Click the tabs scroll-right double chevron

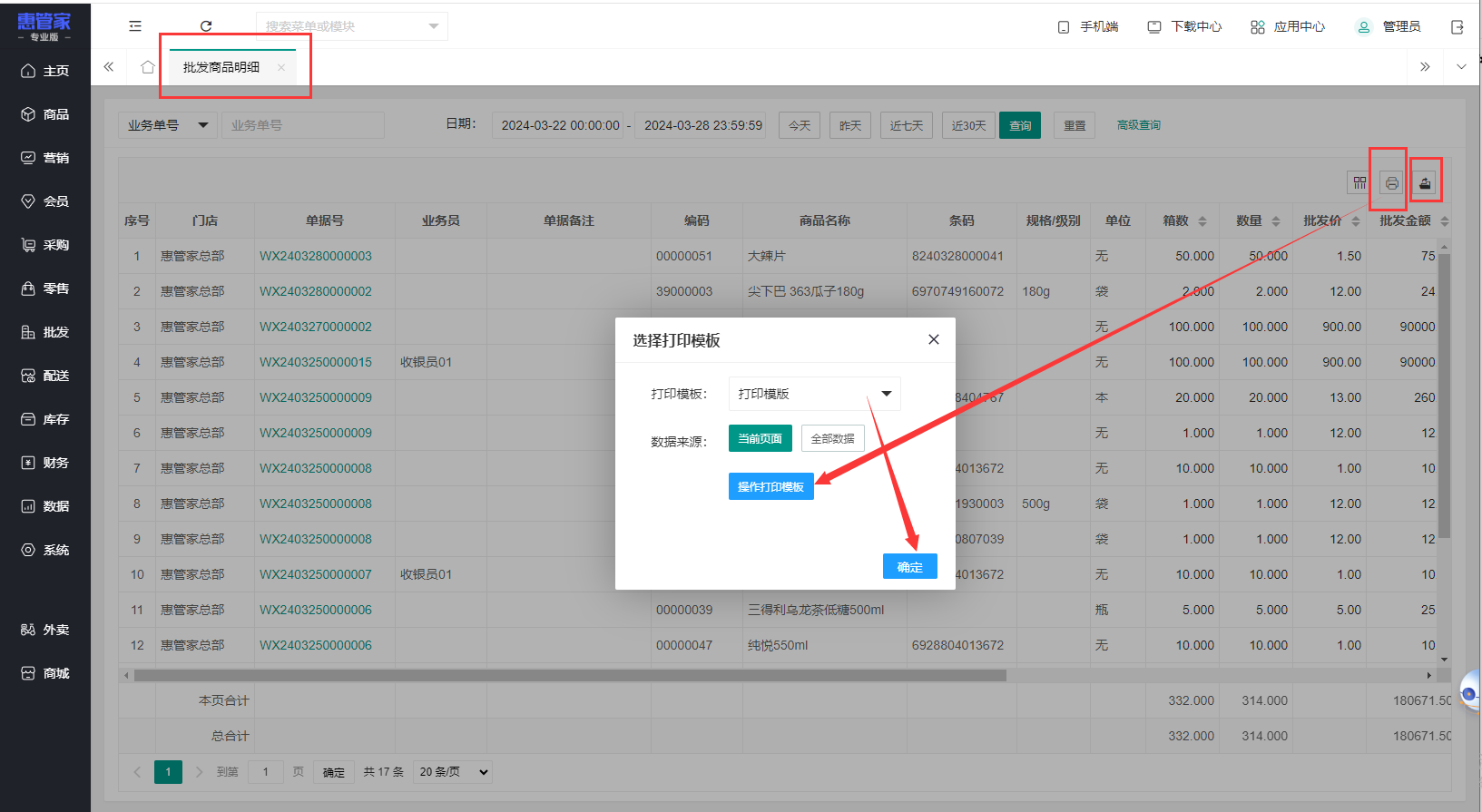[x=1425, y=67]
